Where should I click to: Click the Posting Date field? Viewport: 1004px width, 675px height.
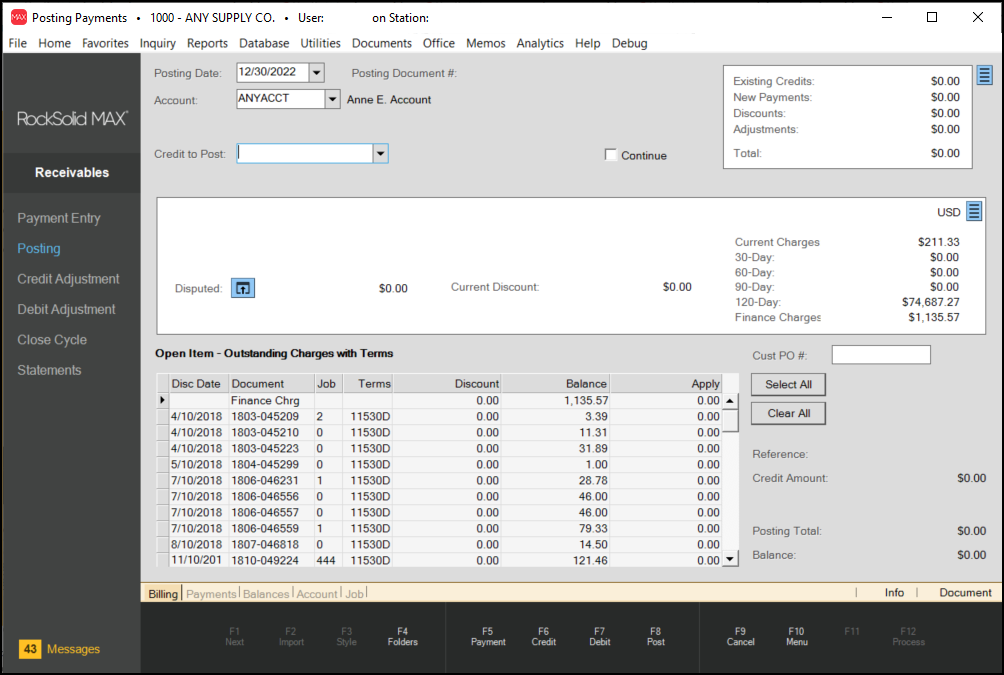click(x=273, y=72)
